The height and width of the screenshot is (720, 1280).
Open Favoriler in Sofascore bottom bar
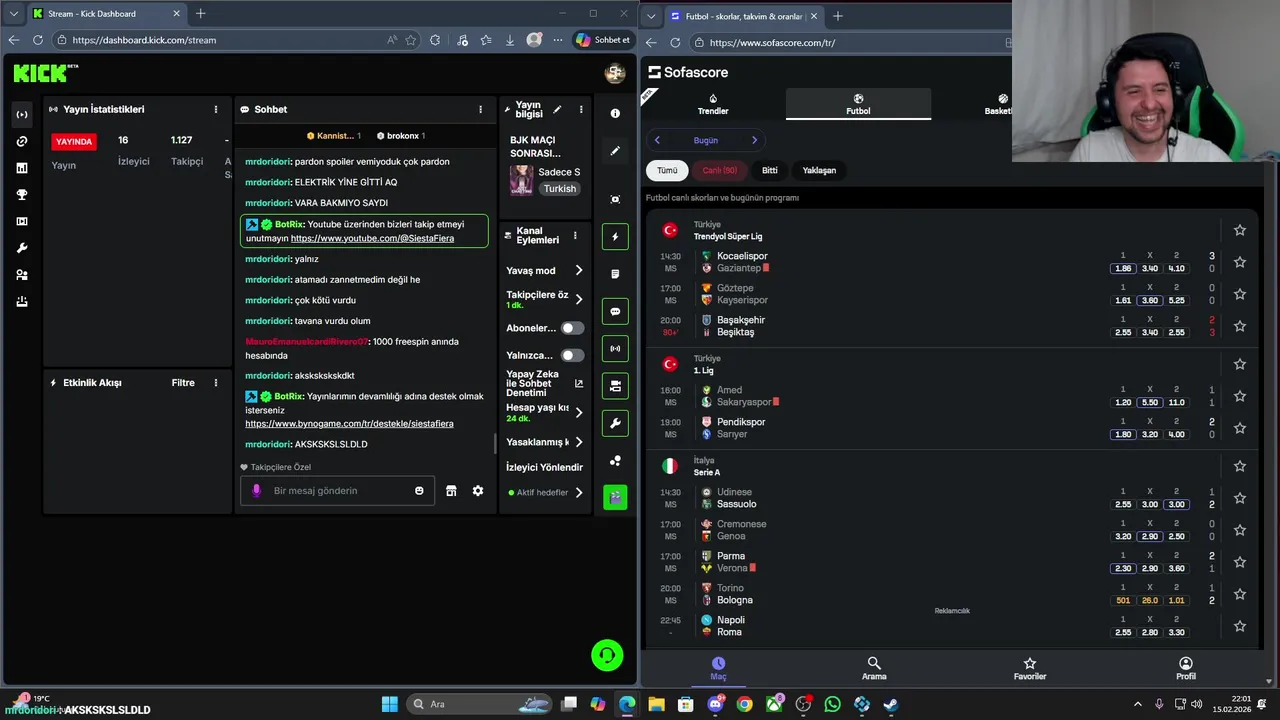click(x=1030, y=669)
